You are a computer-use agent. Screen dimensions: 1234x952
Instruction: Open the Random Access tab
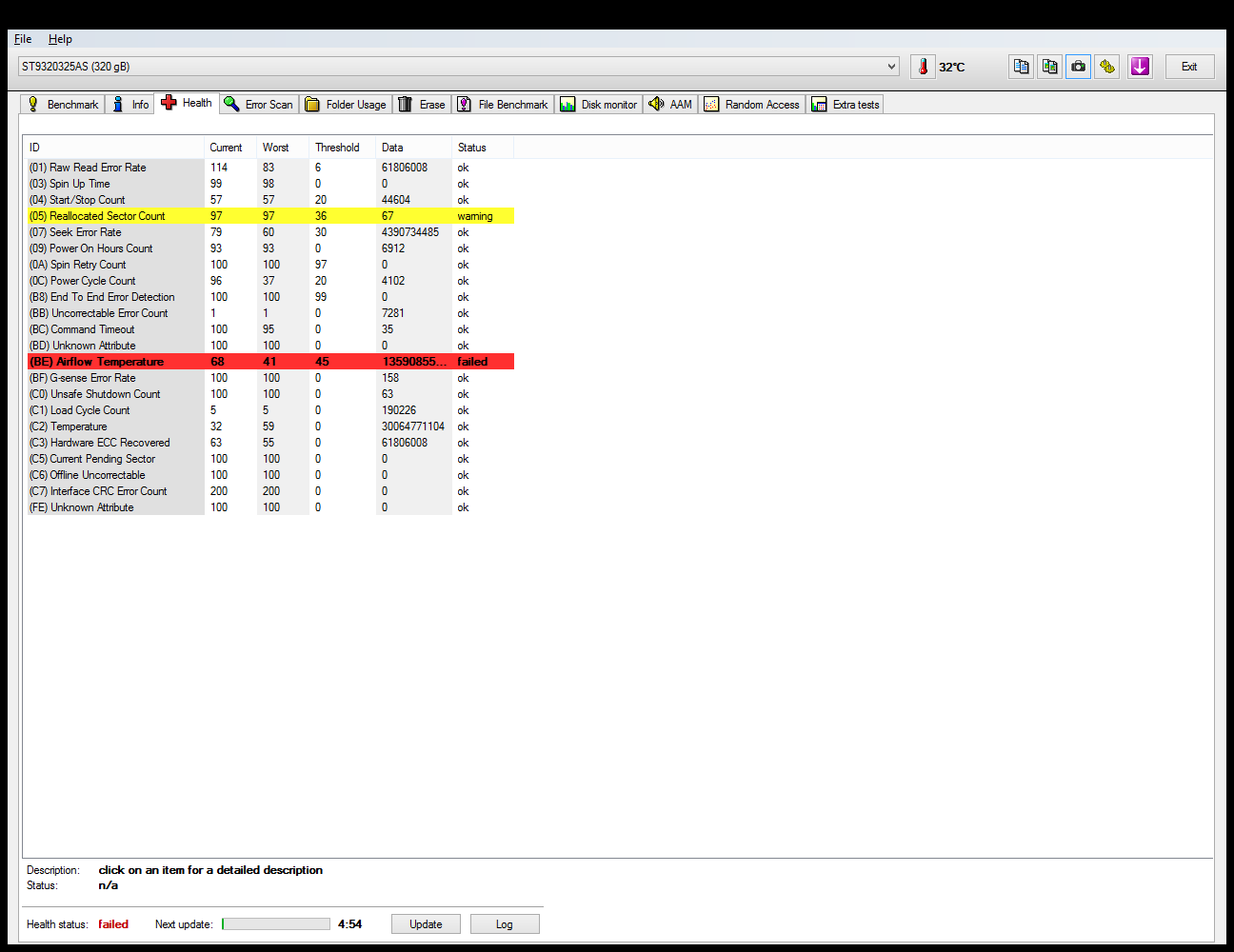[752, 105]
